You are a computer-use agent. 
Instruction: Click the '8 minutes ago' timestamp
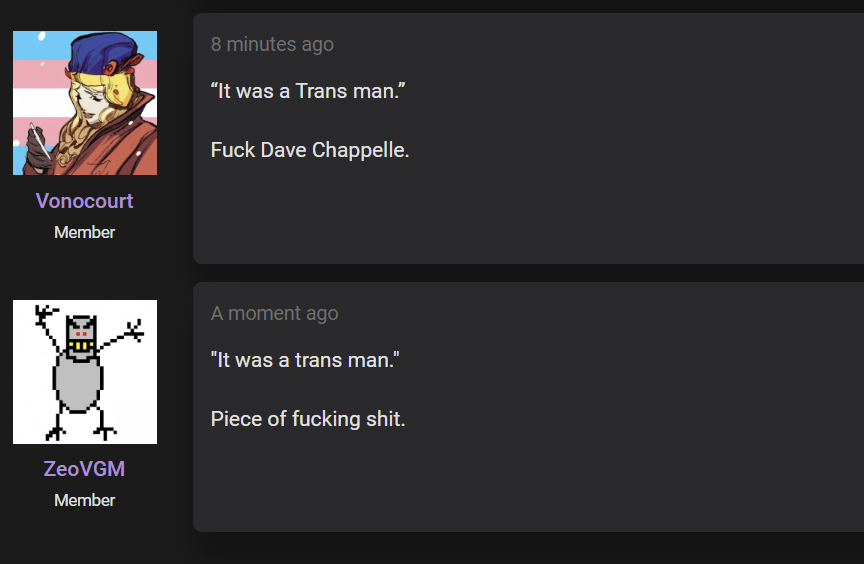coord(272,44)
